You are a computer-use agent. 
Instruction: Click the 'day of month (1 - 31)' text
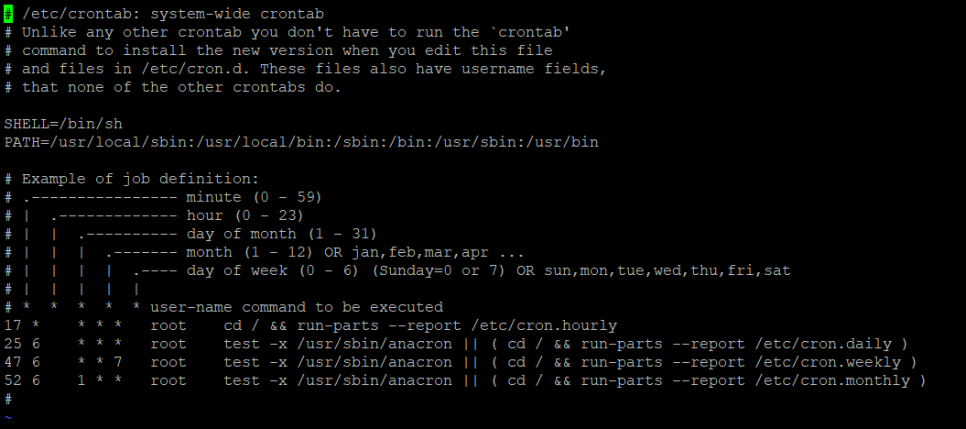click(x=282, y=234)
